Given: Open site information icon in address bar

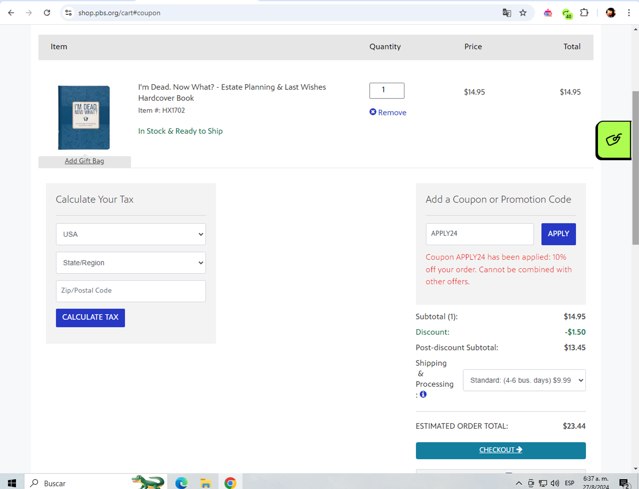Looking at the screenshot, I should point(68,13).
